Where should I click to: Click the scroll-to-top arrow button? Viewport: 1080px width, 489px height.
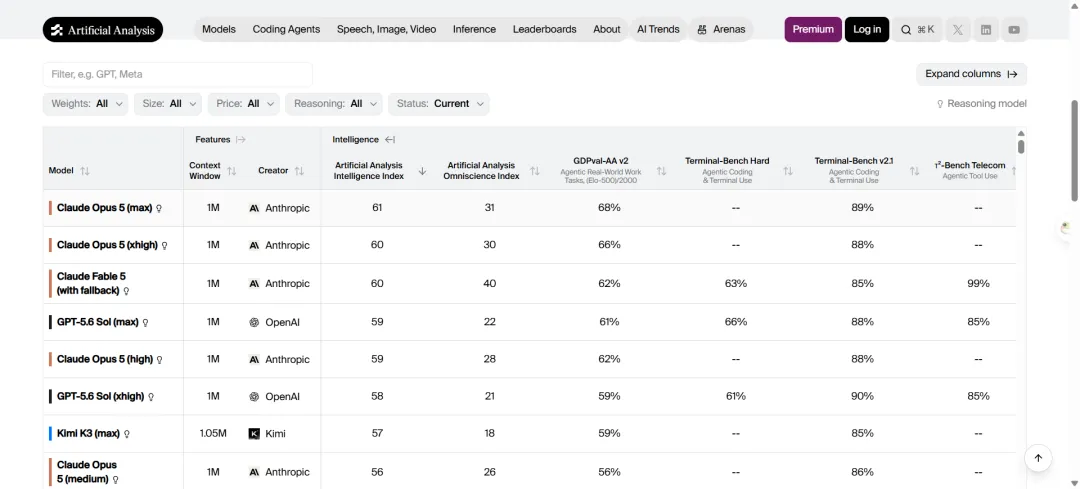click(1038, 458)
